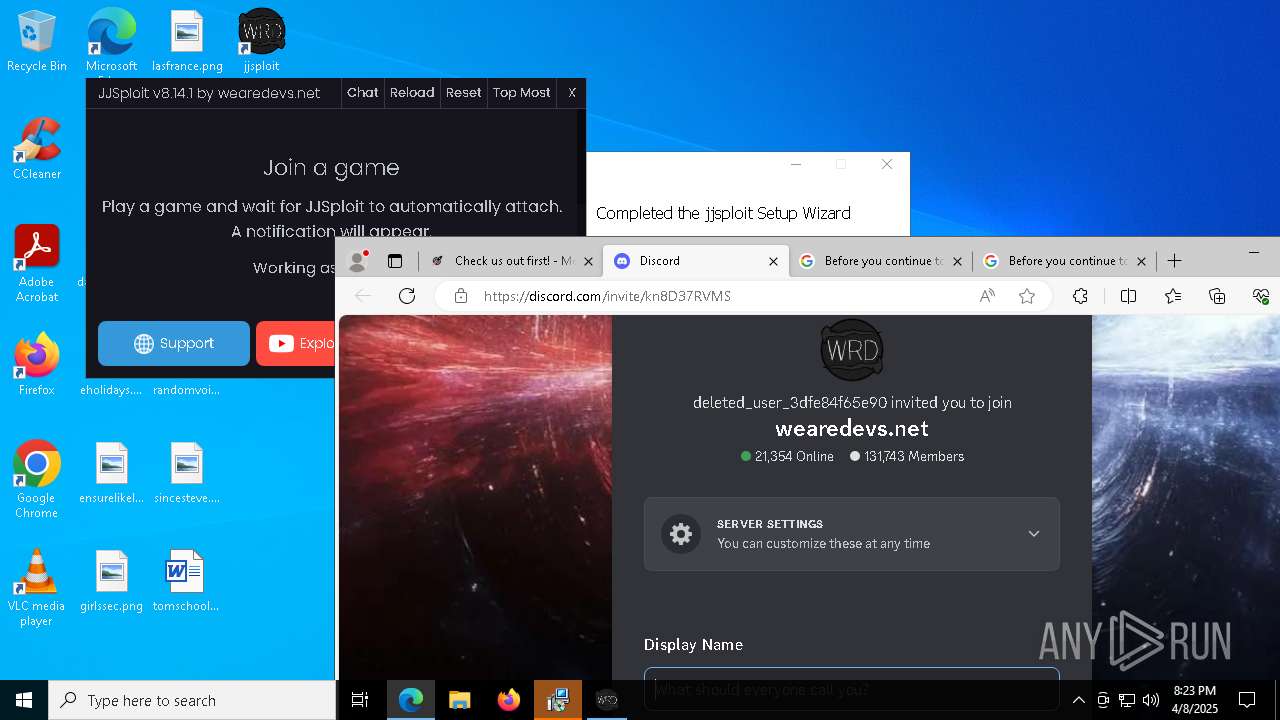1280x720 pixels.
Task: Click the taskbar clock showing 8:23 PM
Action: point(1195,700)
